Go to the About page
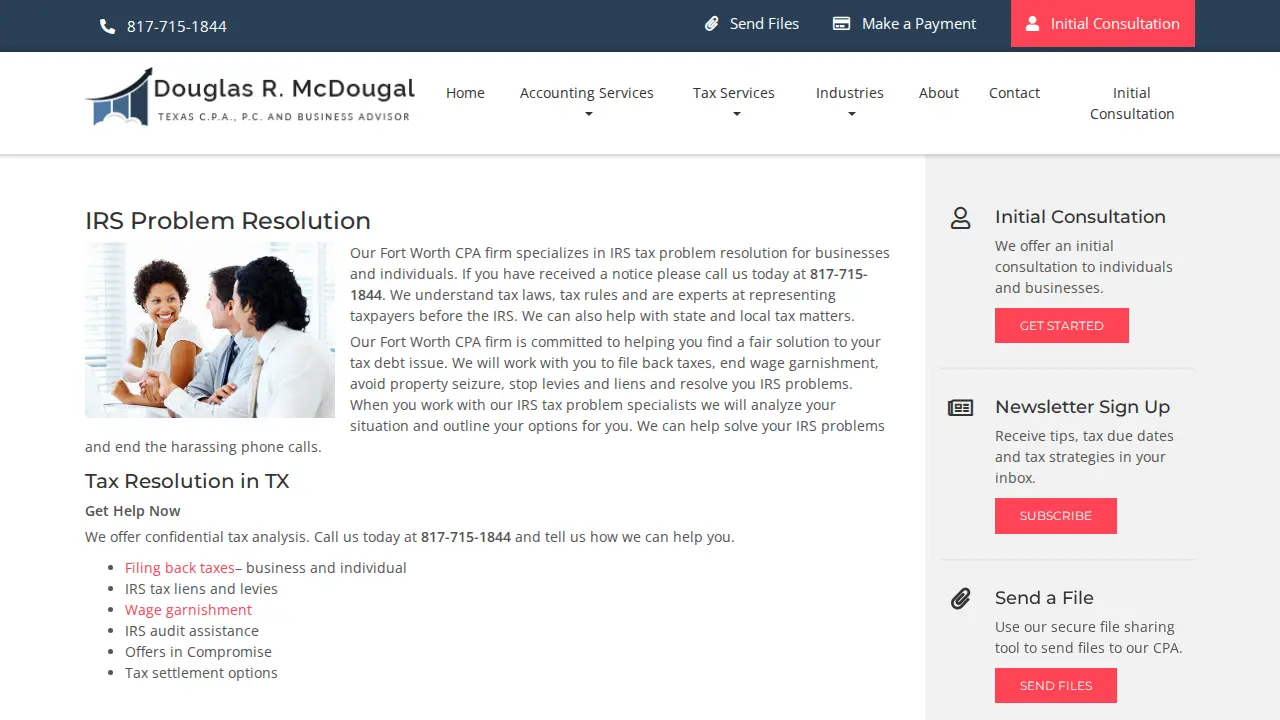The image size is (1280, 720). pos(939,93)
